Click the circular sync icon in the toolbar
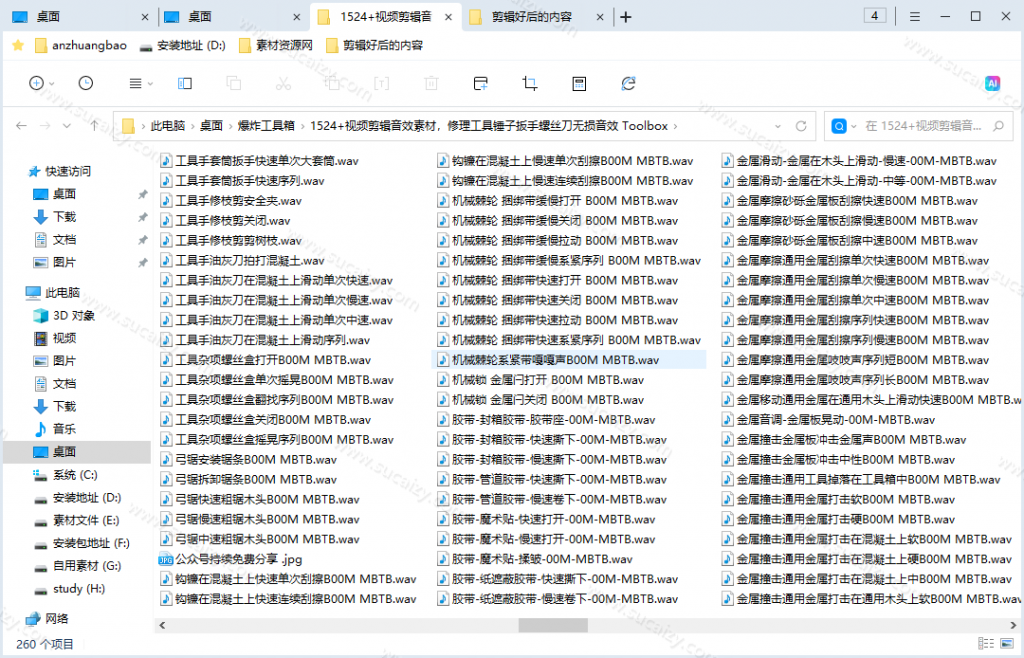 pyautogui.click(x=628, y=83)
